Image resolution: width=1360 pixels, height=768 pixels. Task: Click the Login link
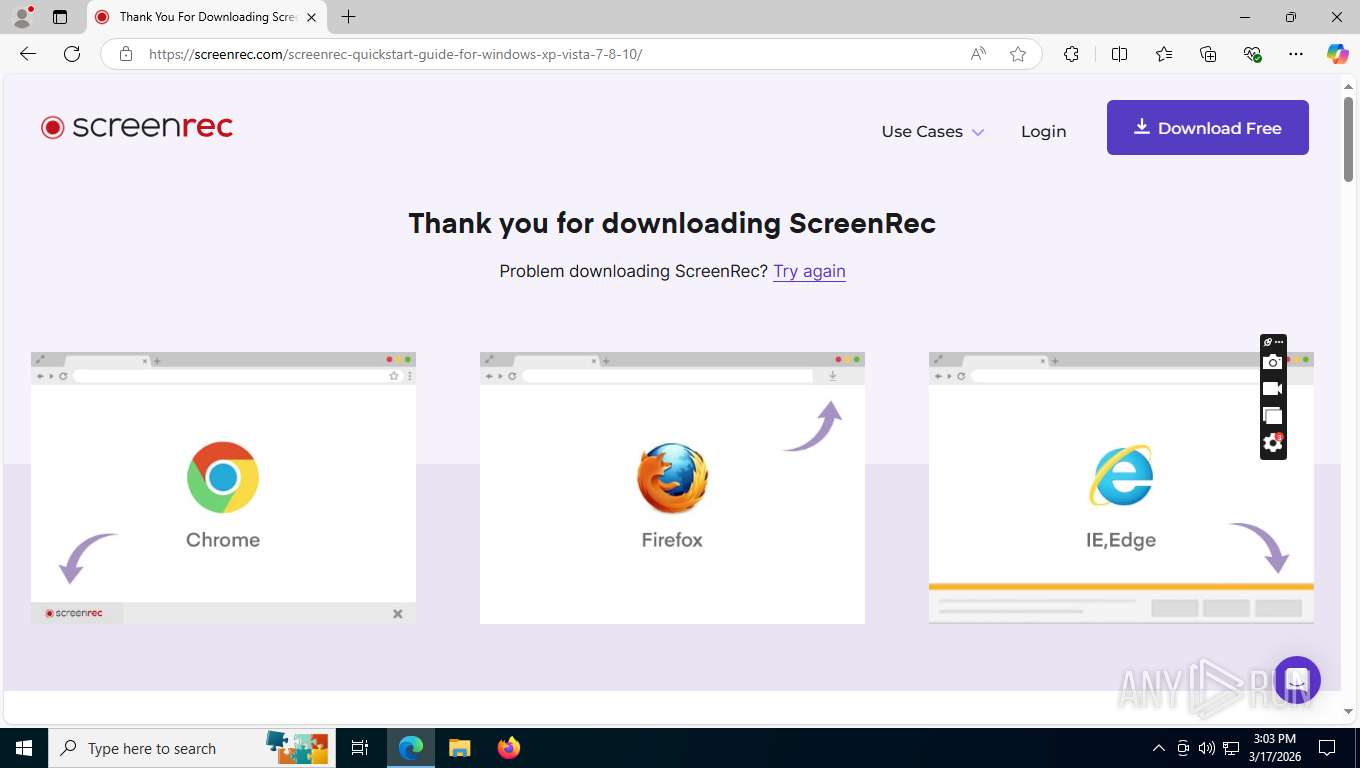tap(1043, 131)
